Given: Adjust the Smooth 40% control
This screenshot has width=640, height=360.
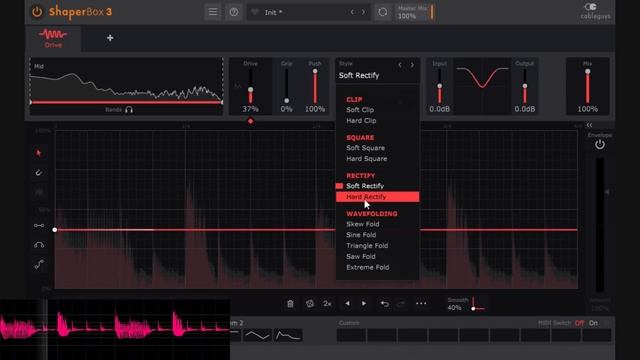Looking at the screenshot, I should [x=467, y=304].
